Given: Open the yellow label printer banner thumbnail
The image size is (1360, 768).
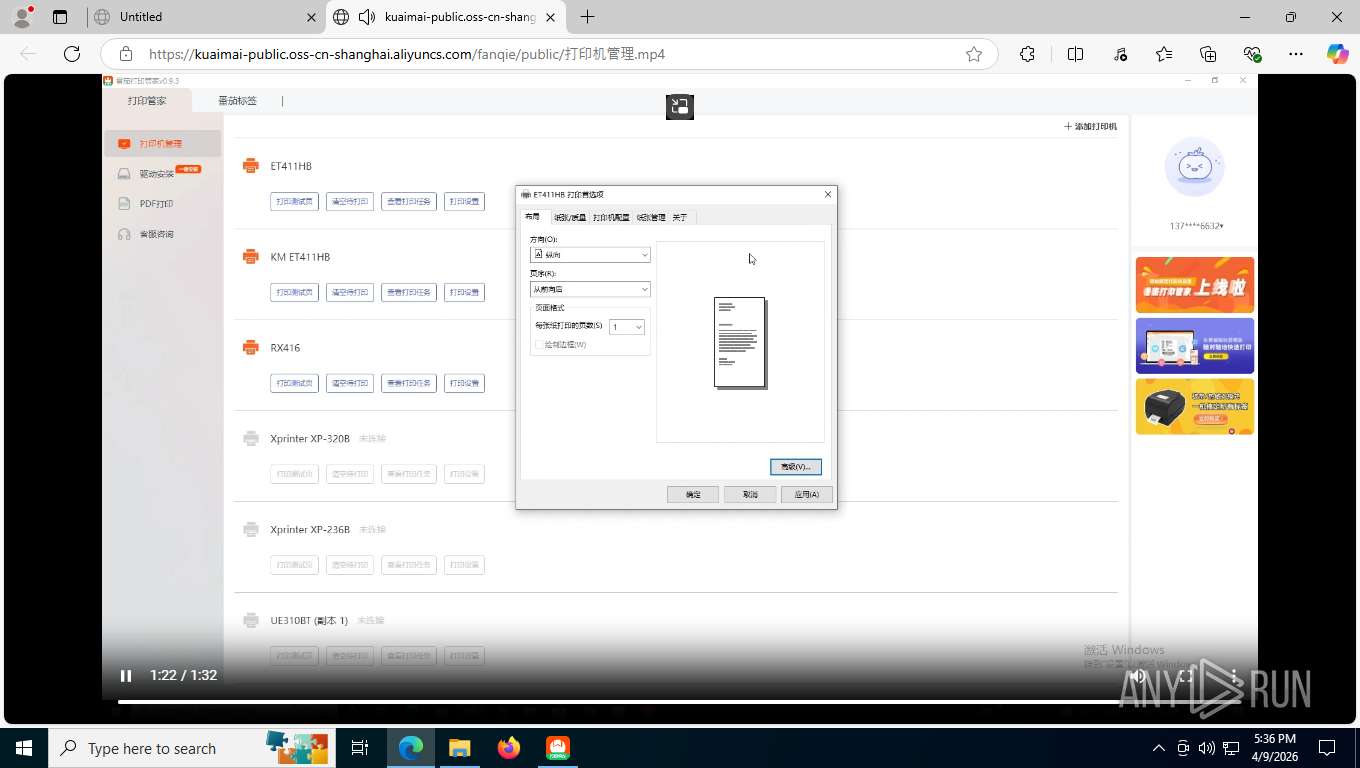Looking at the screenshot, I should [x=1195, y=406].
